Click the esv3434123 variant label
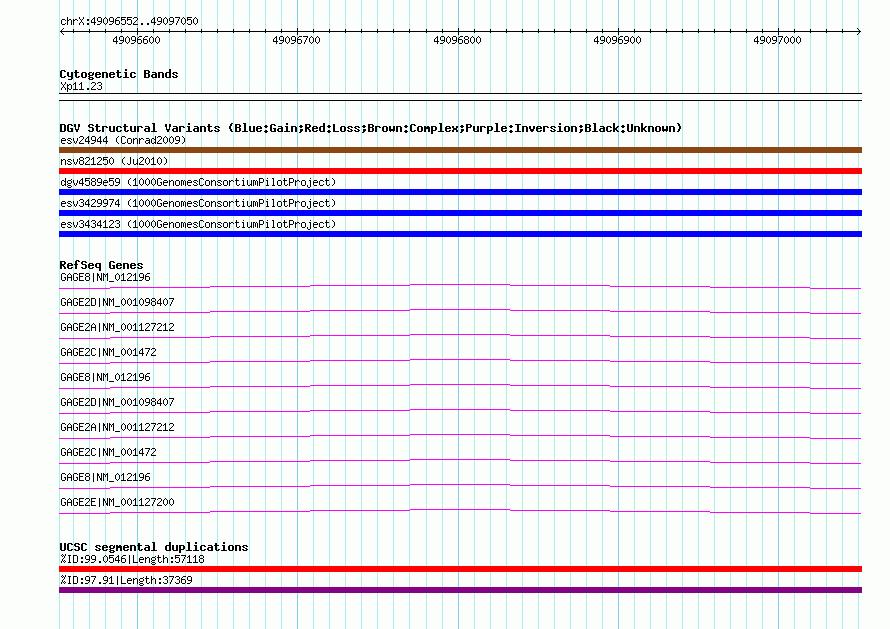Screen dimensions: 890x629 point(198,224)
